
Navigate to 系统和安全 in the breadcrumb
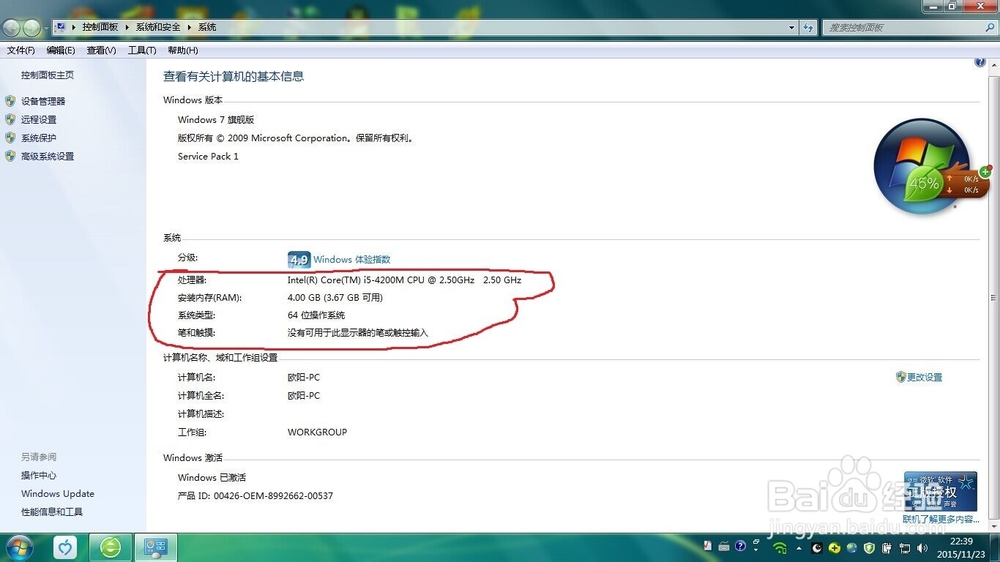[158, 27]
